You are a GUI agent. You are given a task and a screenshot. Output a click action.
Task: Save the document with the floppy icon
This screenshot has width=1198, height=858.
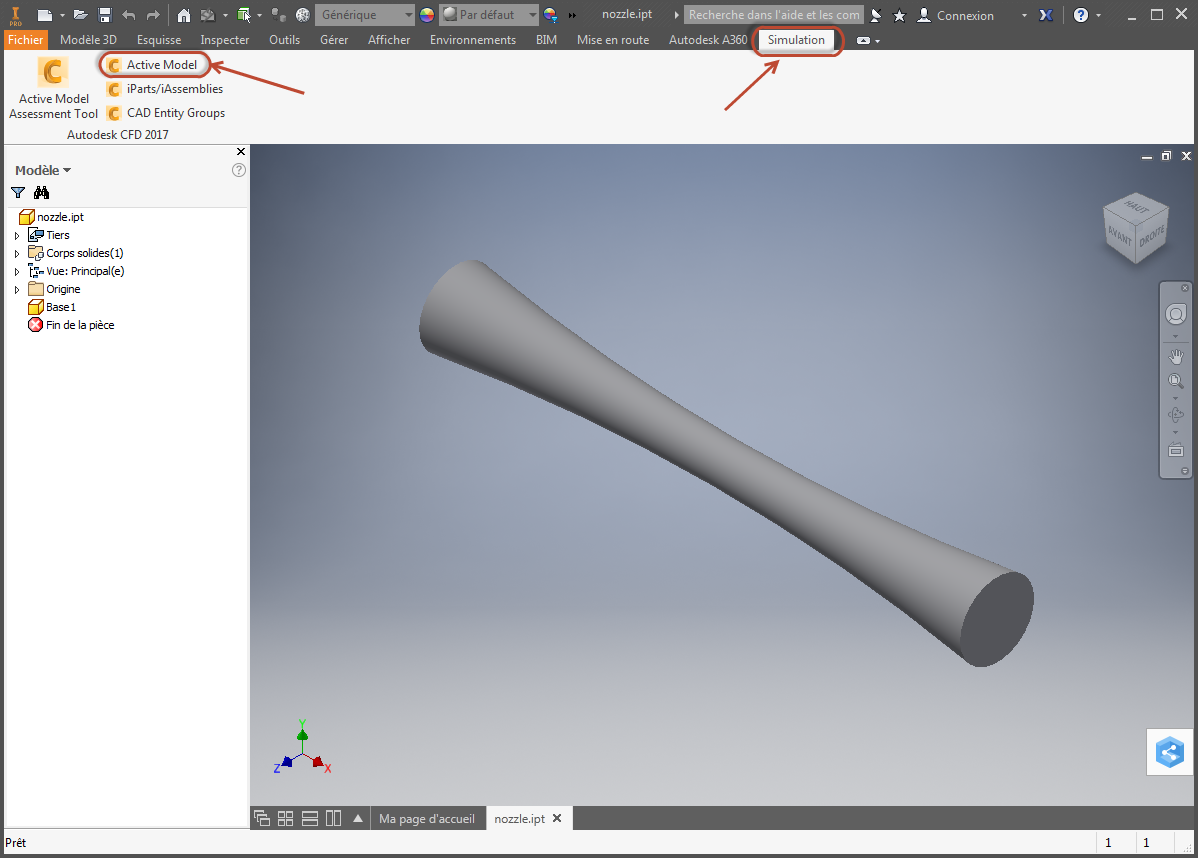pyautogui.click(x=105, y=15)
